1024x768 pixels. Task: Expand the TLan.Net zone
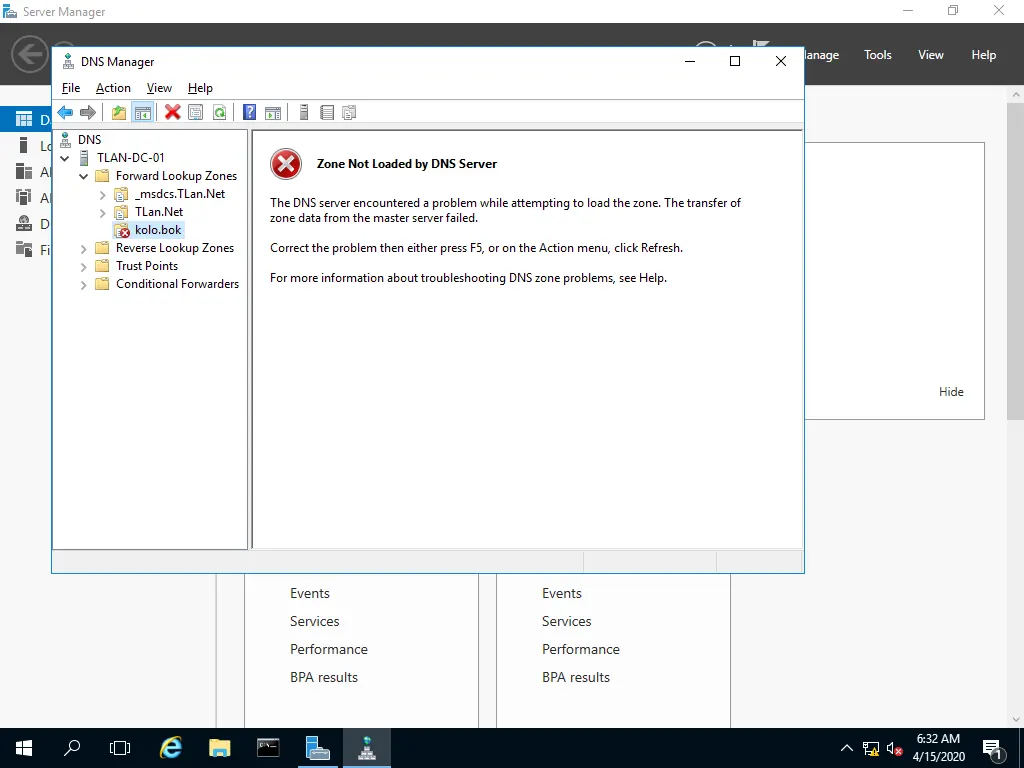pyautogui.click(x=103, y=212)
